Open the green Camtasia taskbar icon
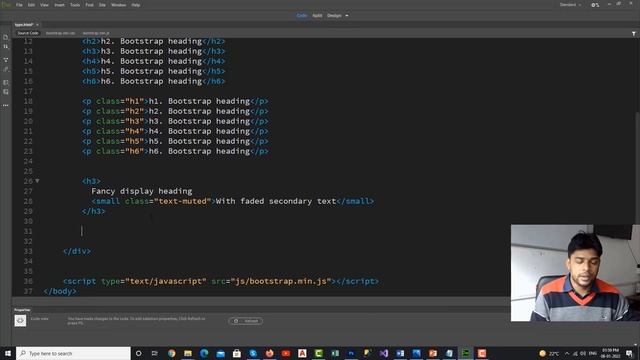The width and height of the screenshot is (640, 360). pyautogui.click(x=318, y=353)
